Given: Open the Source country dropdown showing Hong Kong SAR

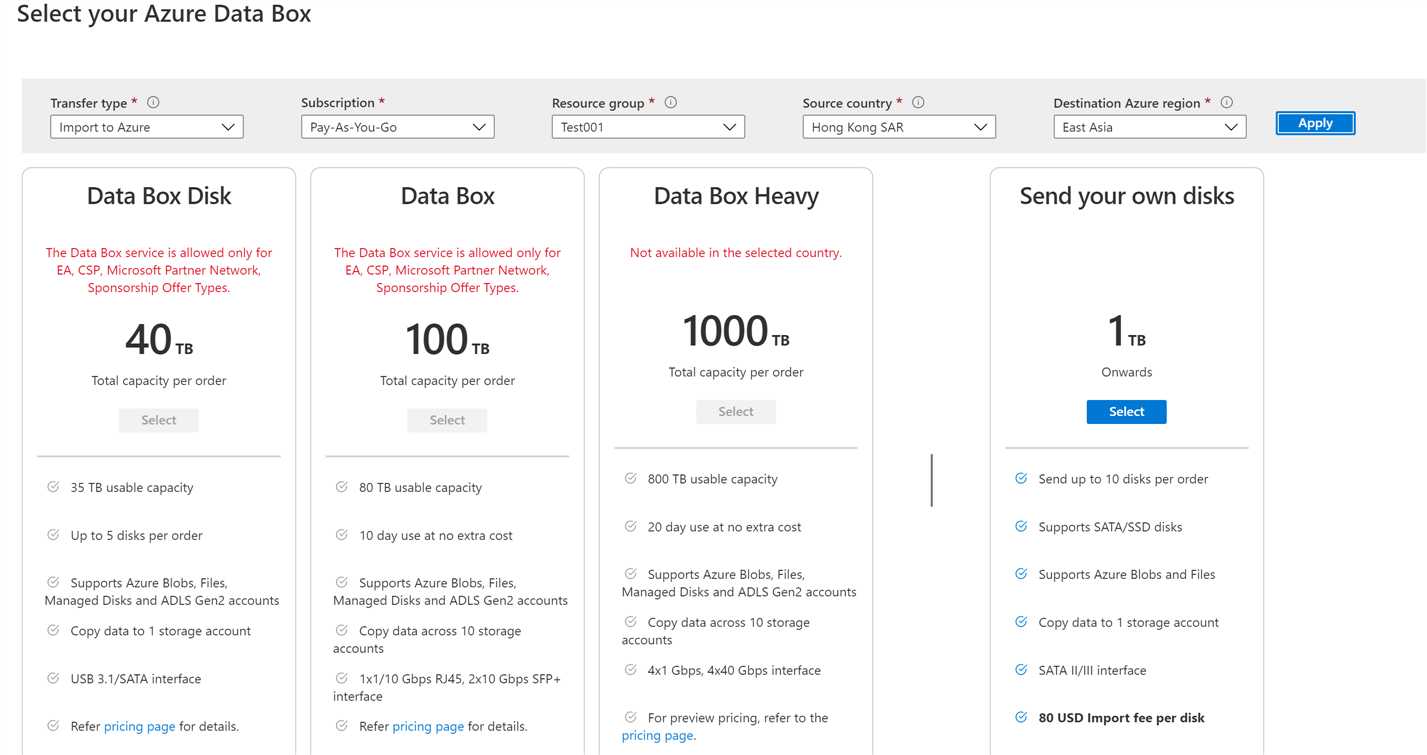Looking at the screenshot, I should click(x=899, y=127).
